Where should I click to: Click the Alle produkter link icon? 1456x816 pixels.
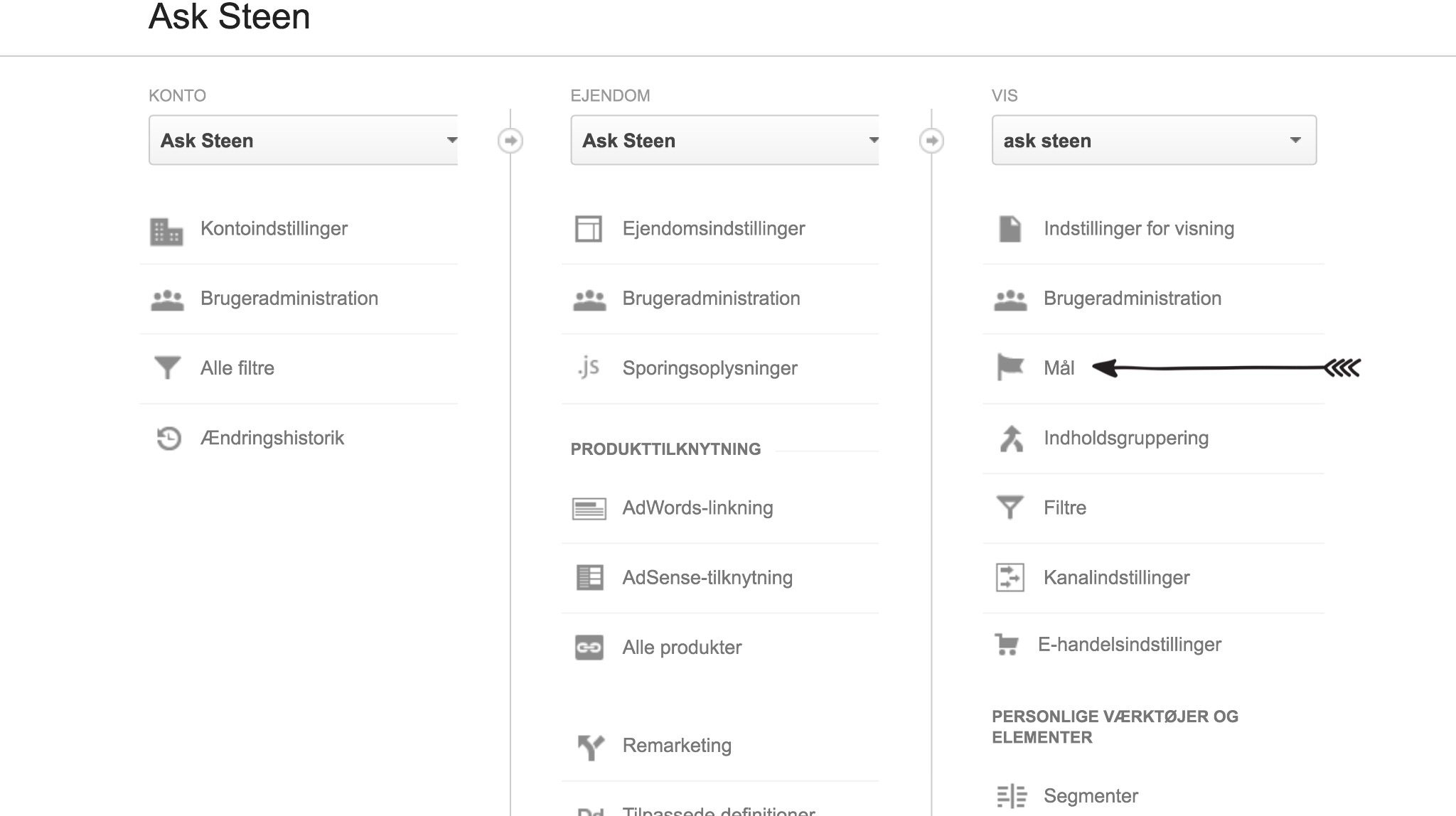589,648
